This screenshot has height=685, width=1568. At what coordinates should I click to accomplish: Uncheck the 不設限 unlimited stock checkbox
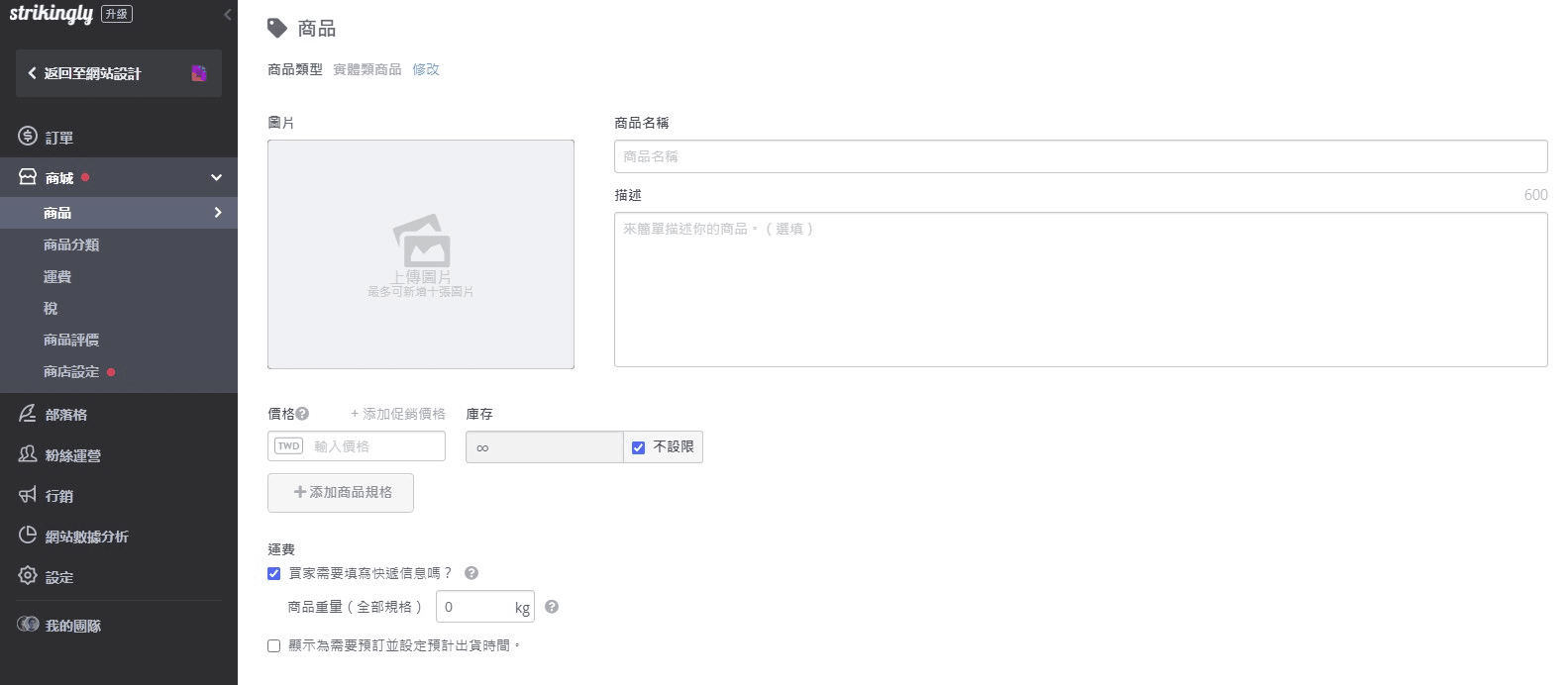click(x=638, y=447)
